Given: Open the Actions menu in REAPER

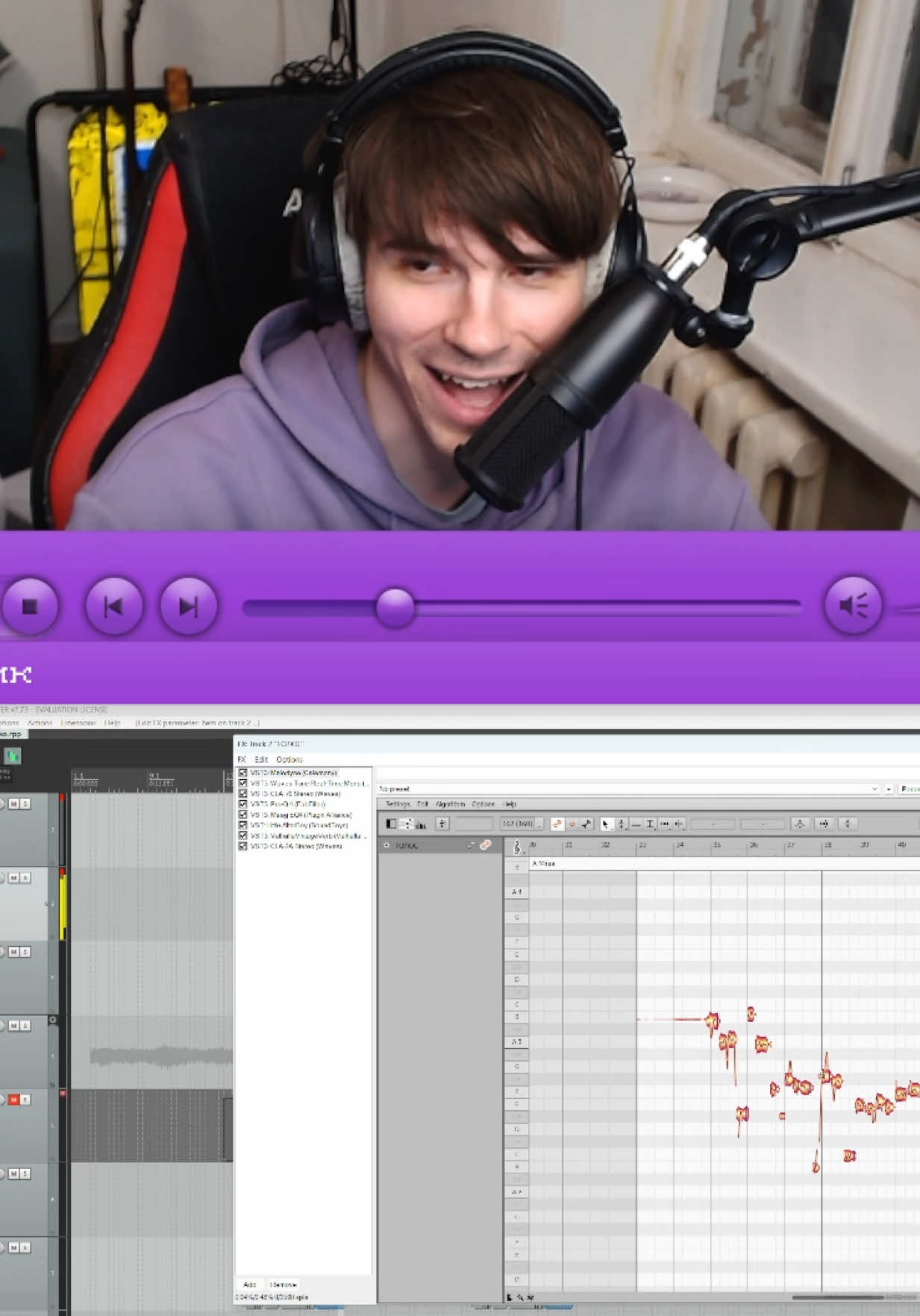Looking at the screenshot, I should point(40,722).
